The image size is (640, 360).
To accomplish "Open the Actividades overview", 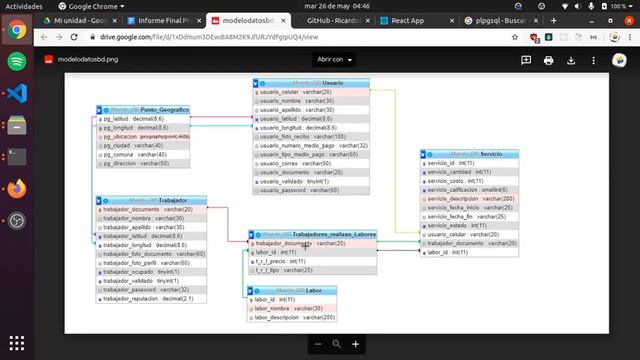I will point(24,6).
